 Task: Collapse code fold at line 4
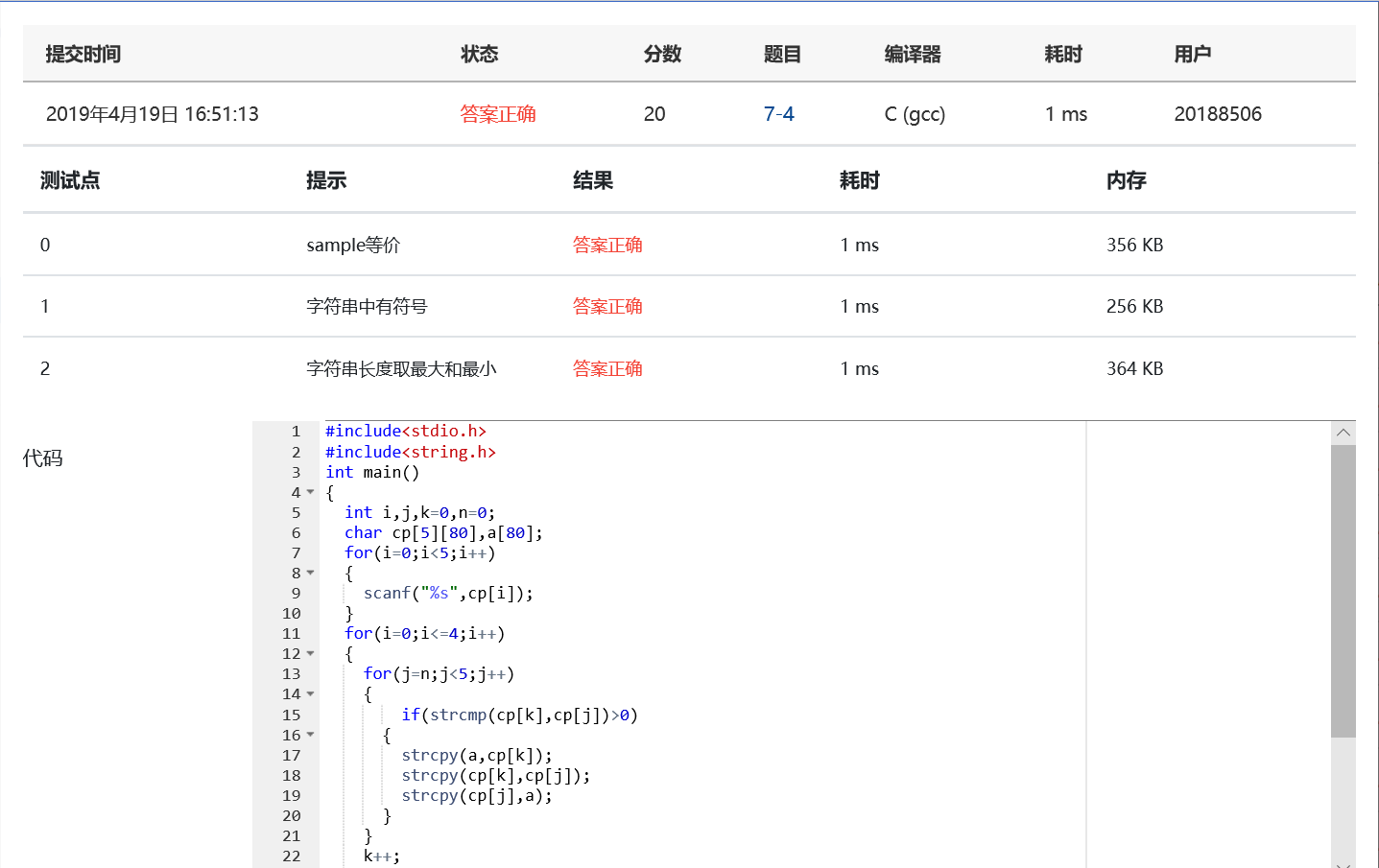[310, 492]
